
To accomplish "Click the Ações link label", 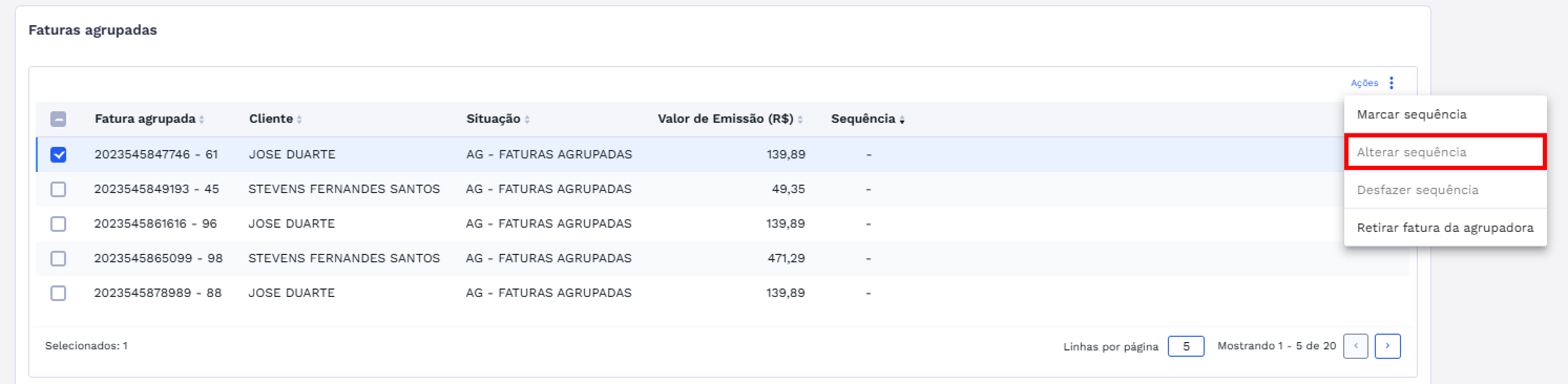I will (x=1364, y=83).
